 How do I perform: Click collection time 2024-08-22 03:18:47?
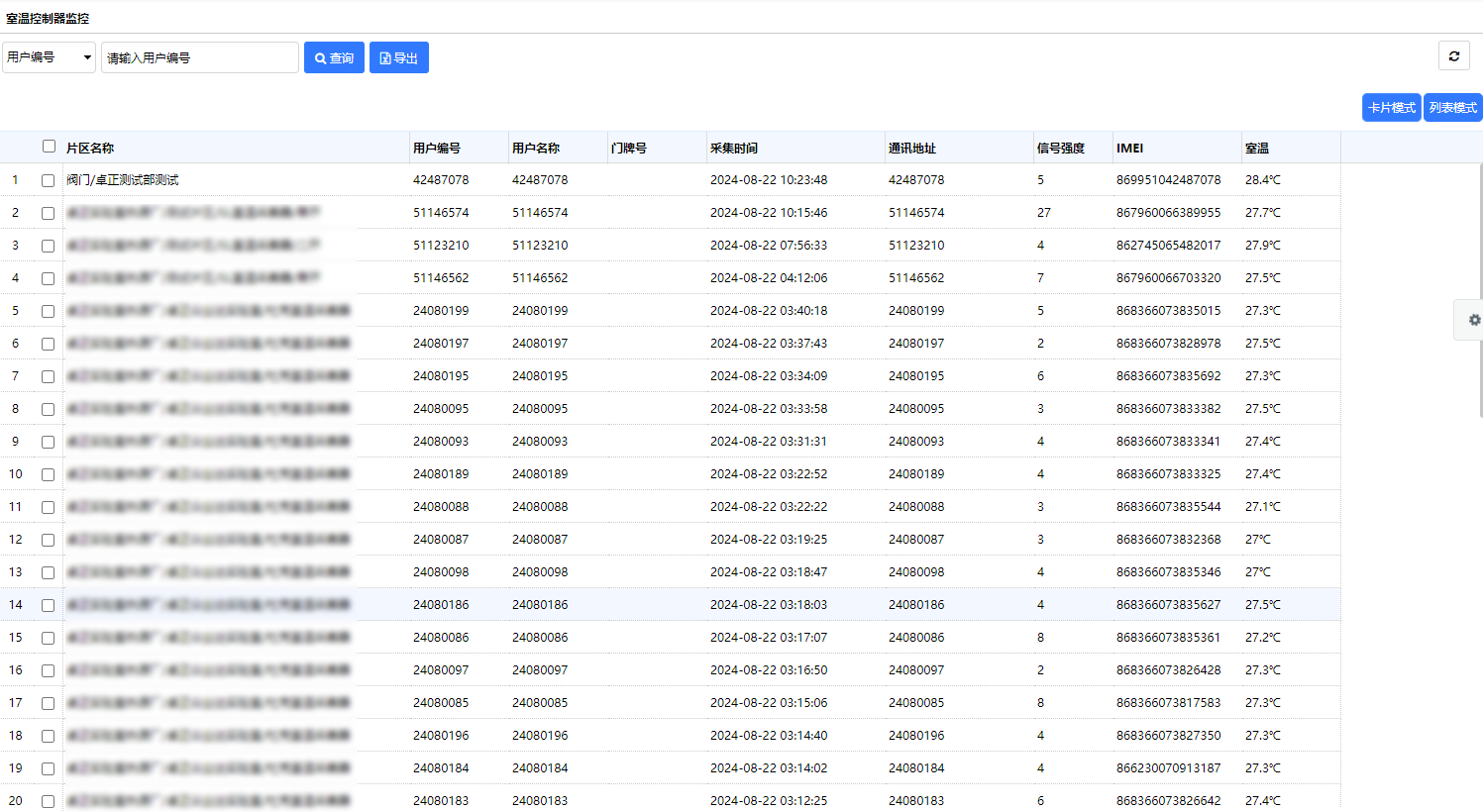(x=769, y=572)
